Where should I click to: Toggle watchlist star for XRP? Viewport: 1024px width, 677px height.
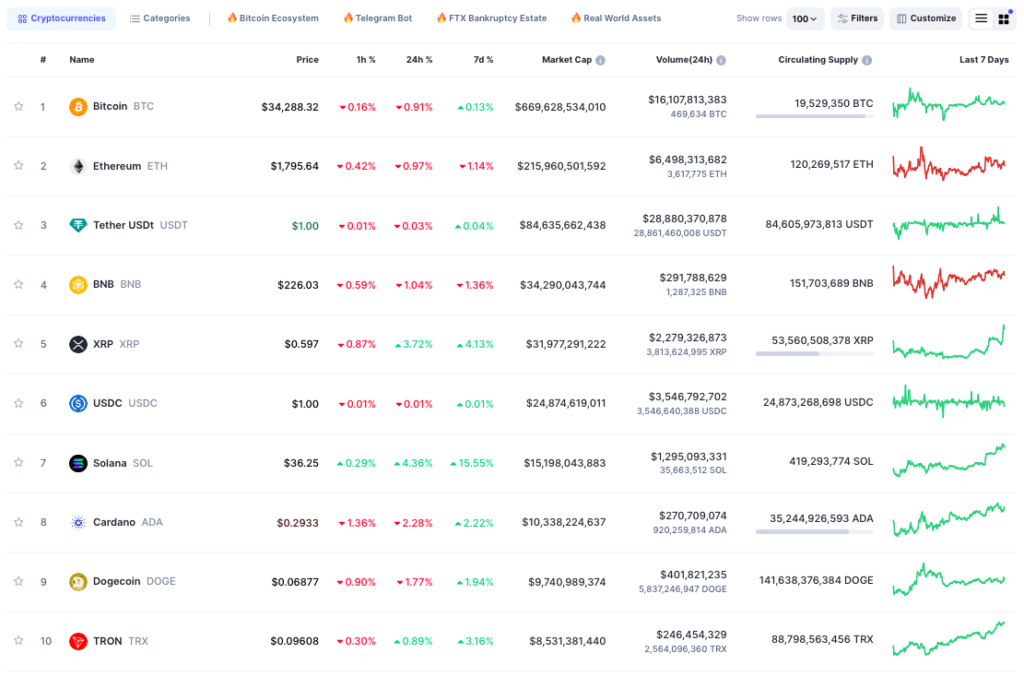[x=18, y=344]
